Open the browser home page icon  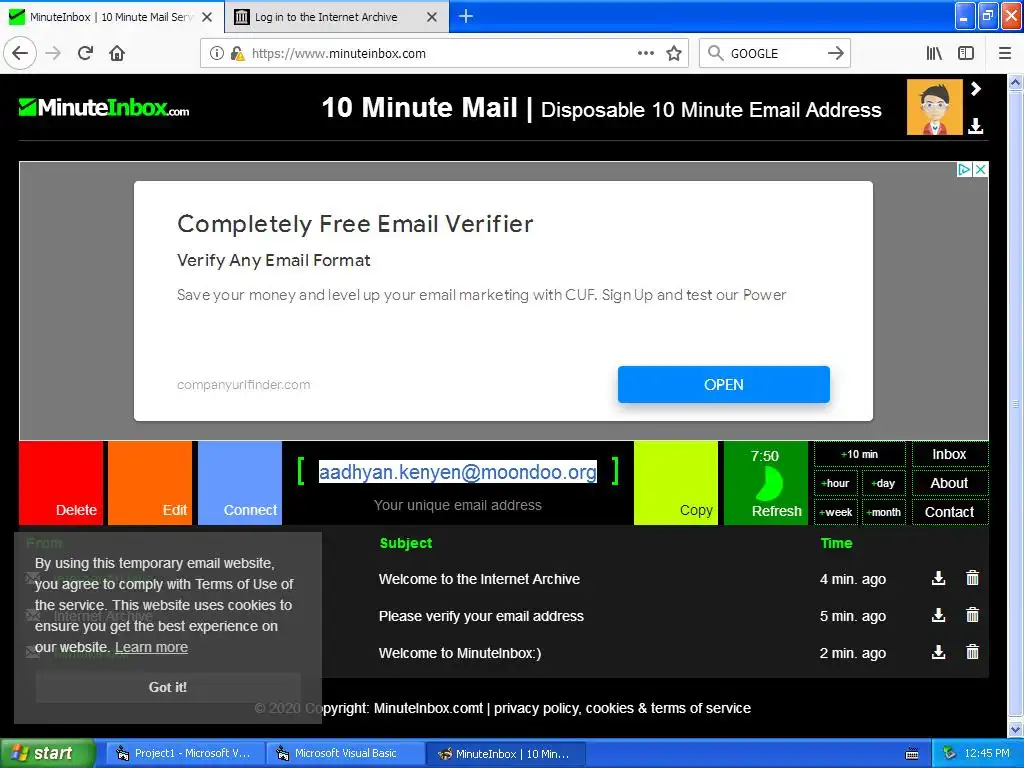[117, 53]
